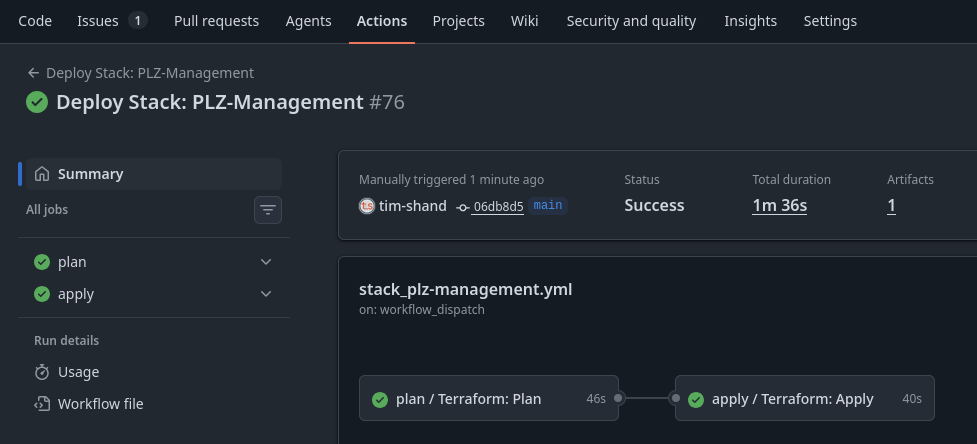977x444 pixels.
Task: Click success icon in plan / Terraform: Plan node
Action: pos(380,400)
